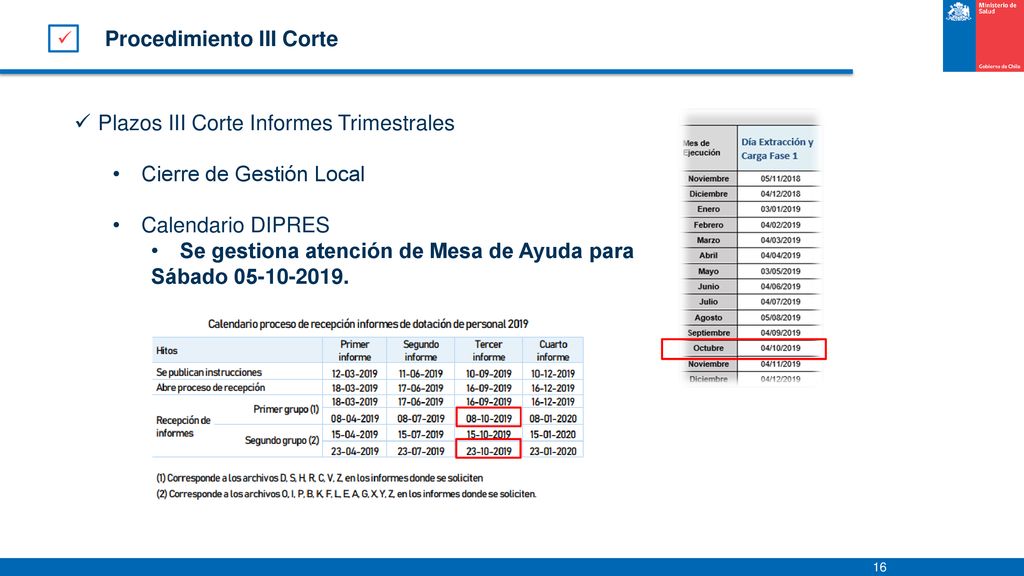Click the highlighted 'Octubre' month cell
The width and height of the screenshot is (1024, 576).
709,348
